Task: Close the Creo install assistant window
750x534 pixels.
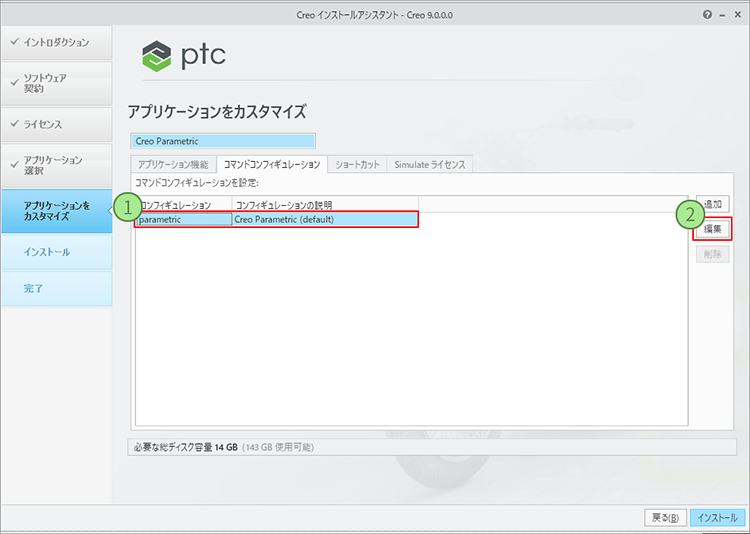Action: [737, 15]
